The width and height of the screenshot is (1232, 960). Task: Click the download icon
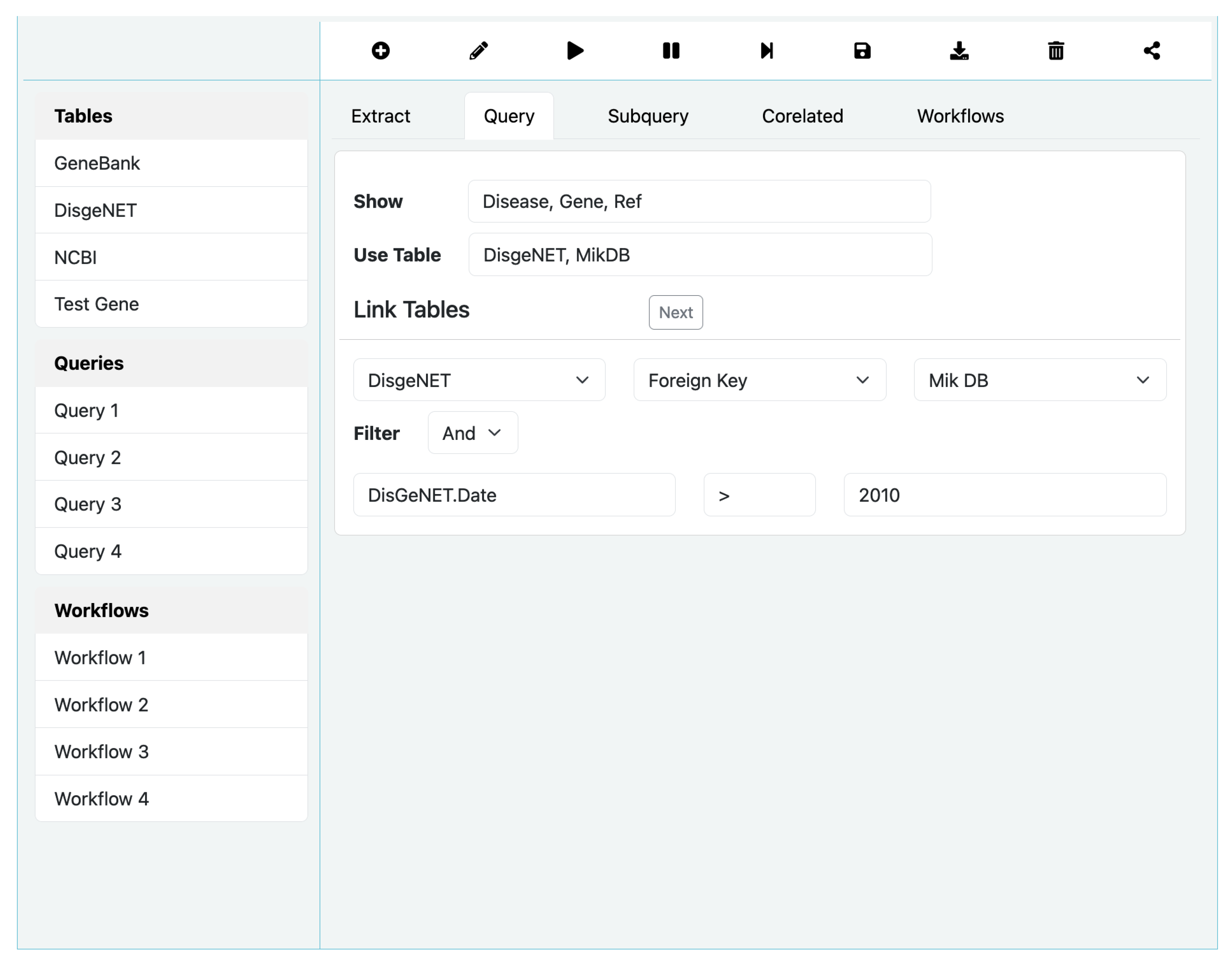click(x=959, y=51)
